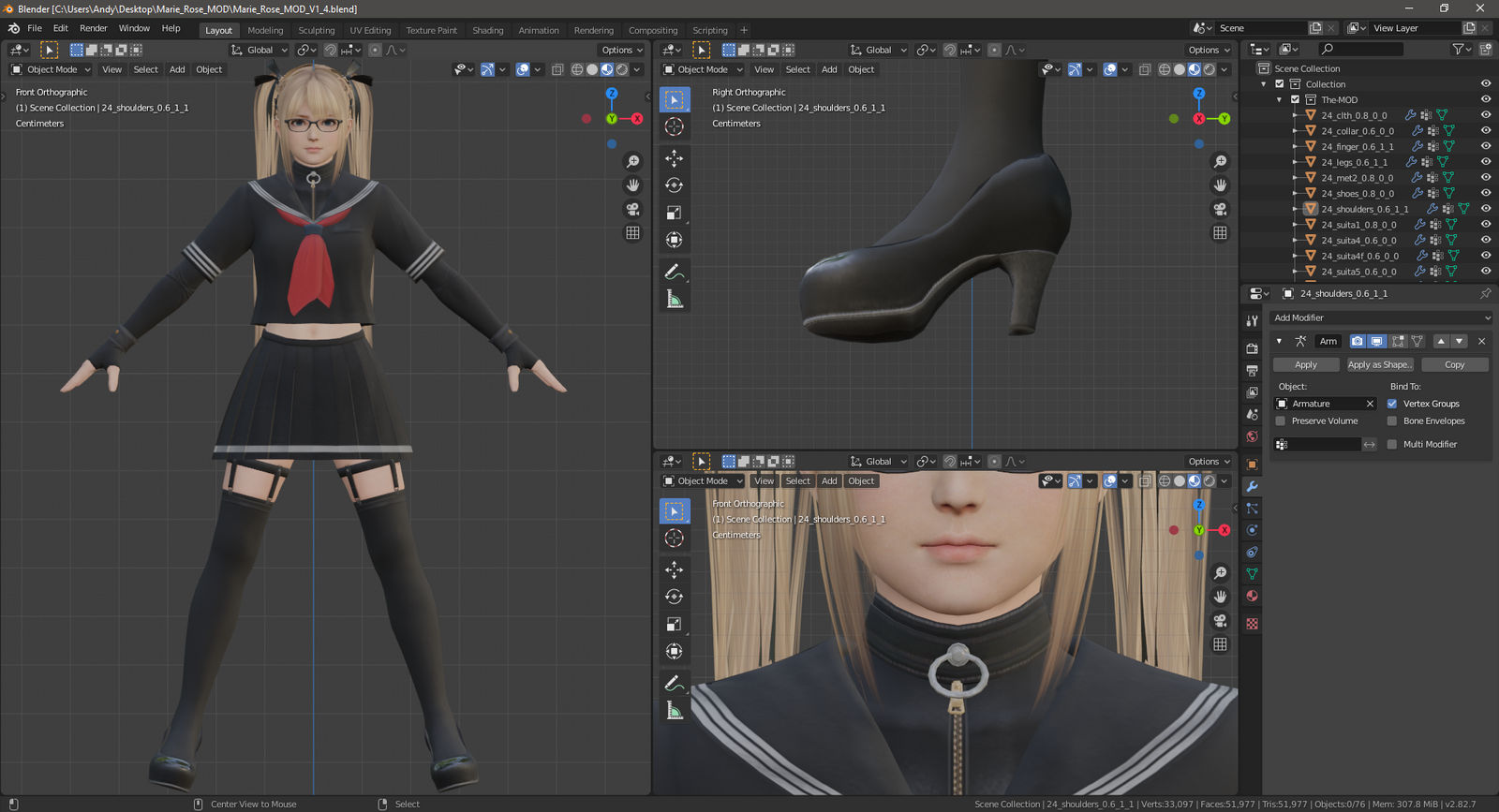Open Add Modifier dropdown

[x=1380, y=317]
